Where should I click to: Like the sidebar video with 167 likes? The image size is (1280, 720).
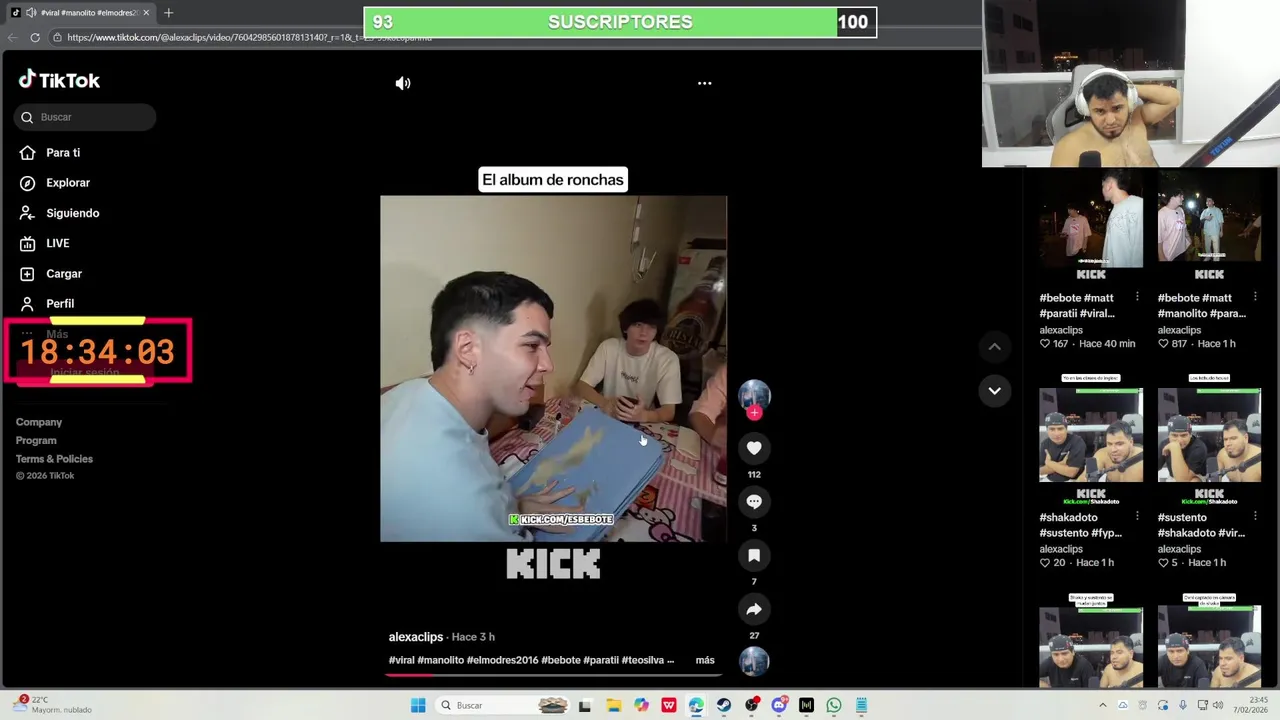(1045, 344)
